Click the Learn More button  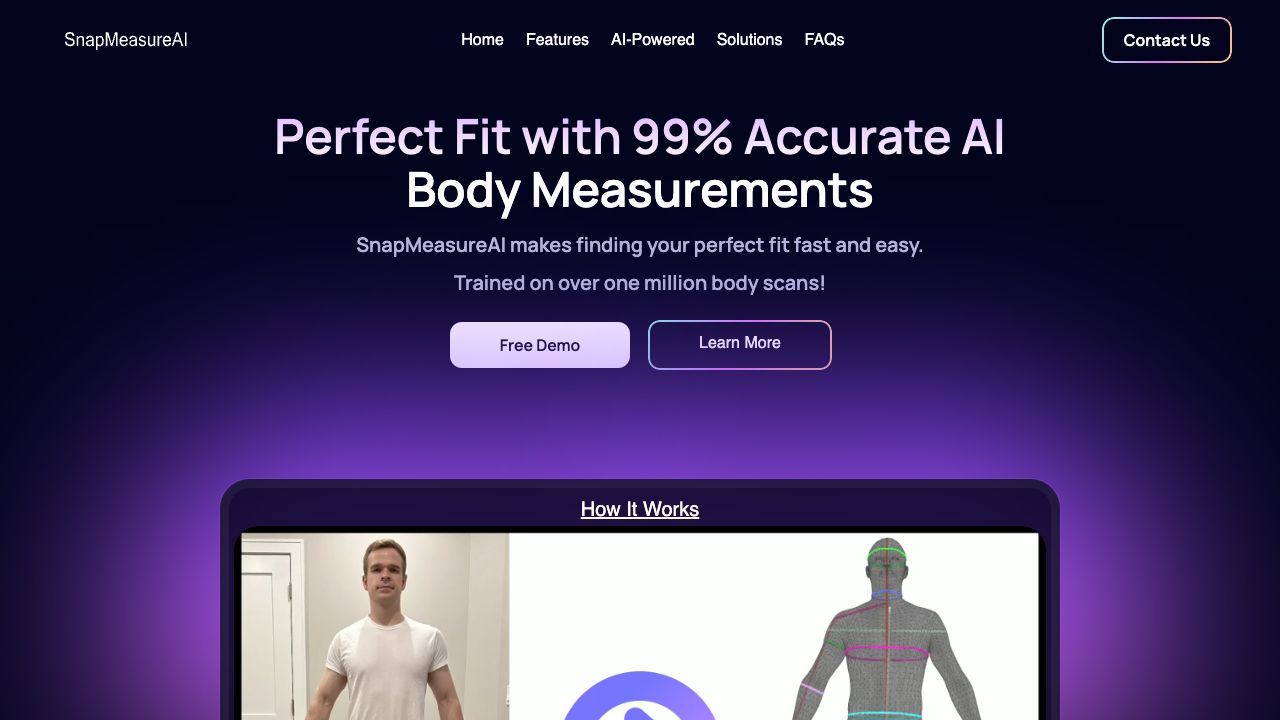(740, 345)
